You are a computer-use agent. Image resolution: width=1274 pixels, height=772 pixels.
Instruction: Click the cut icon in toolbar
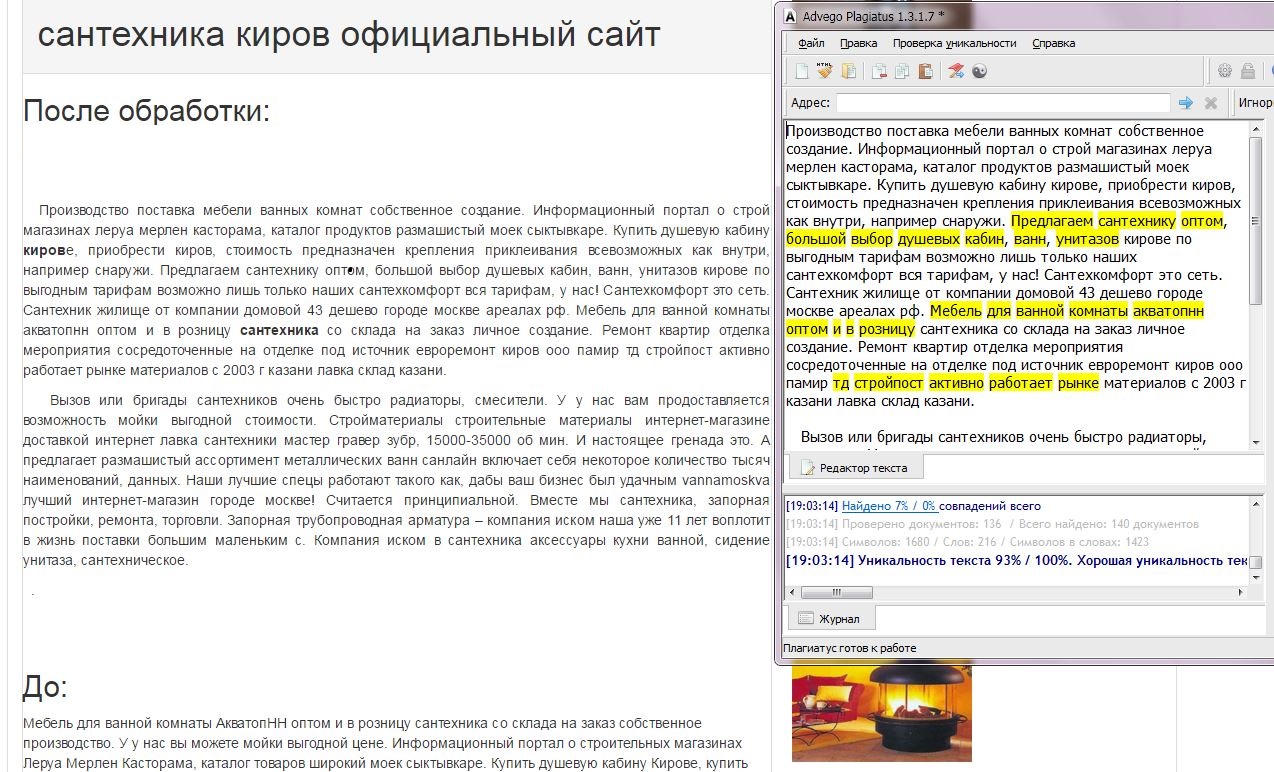pyautogui.click(x=879, y=71)
